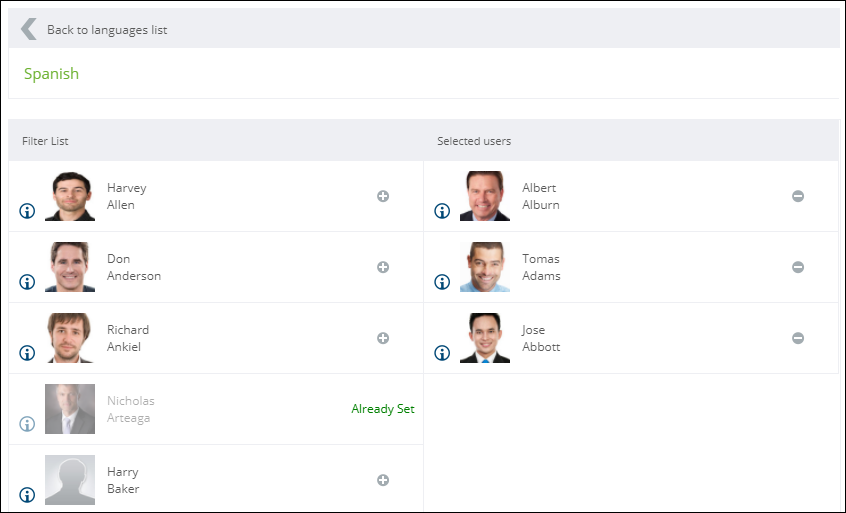Click the Filter List field

tap(216, 141)
